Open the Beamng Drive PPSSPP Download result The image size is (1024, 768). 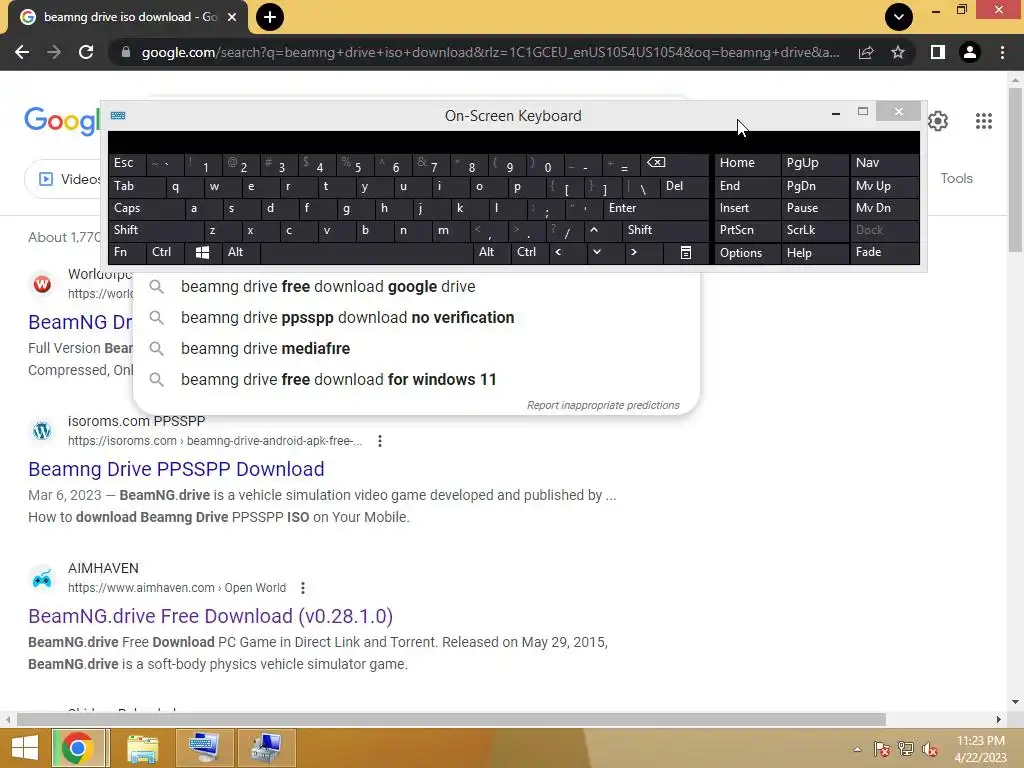176,469
